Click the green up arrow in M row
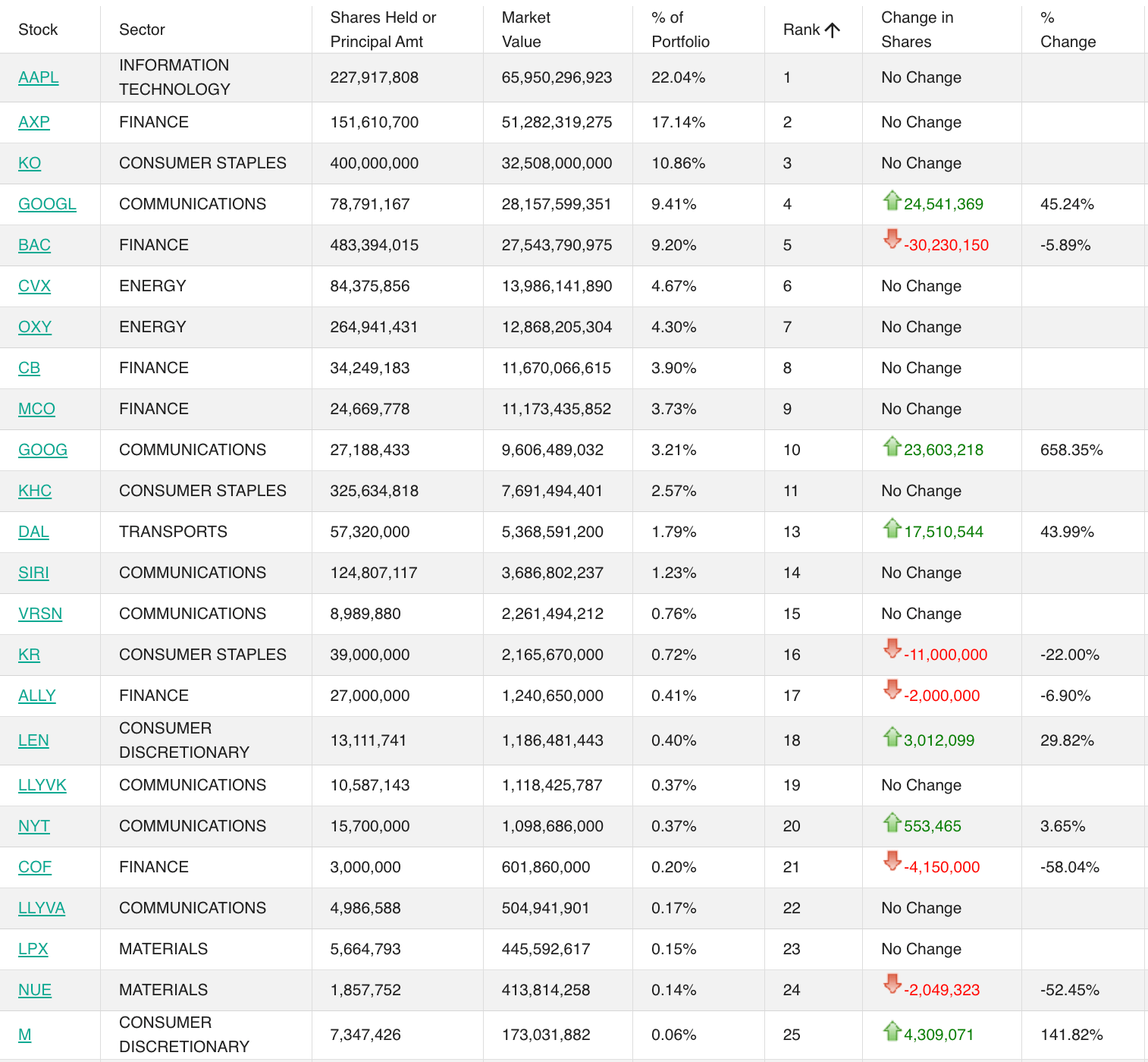Viewport: 1148px width, 1062px height. tap(892, 1032)
